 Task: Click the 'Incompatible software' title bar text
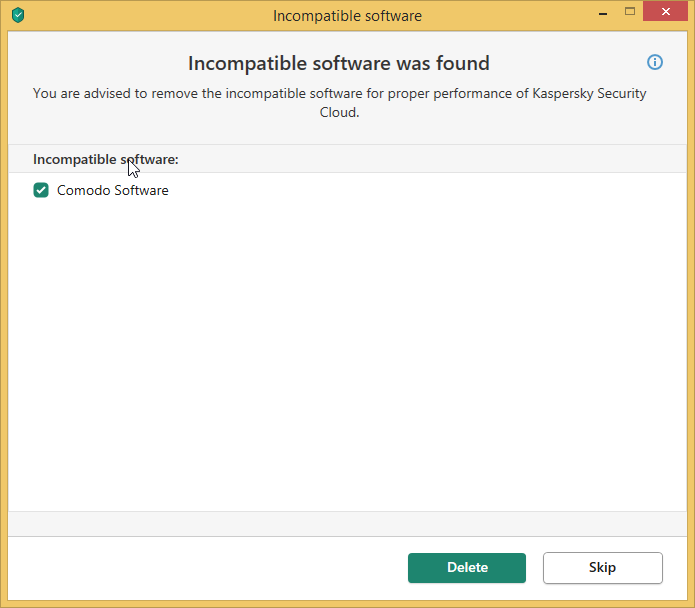coord(347,16)
